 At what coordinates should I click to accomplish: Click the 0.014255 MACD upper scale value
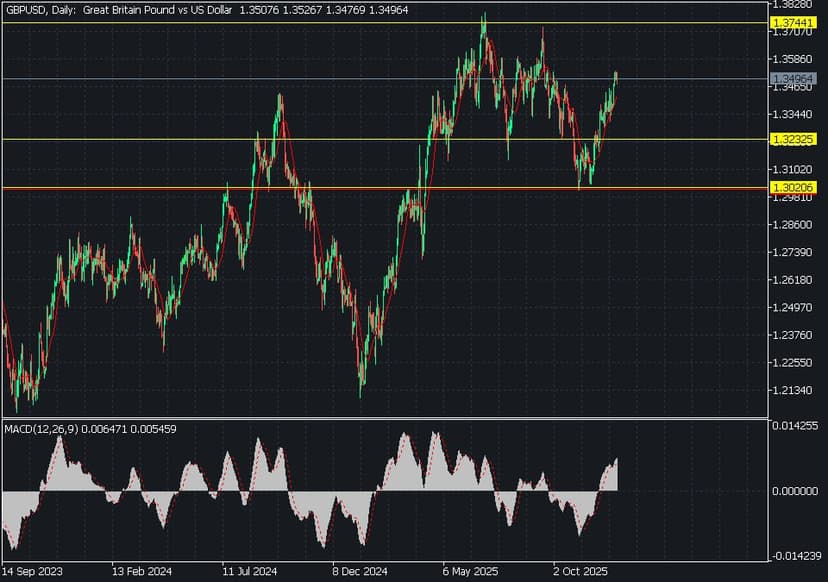pyautogui.click(x=793, y=426)
